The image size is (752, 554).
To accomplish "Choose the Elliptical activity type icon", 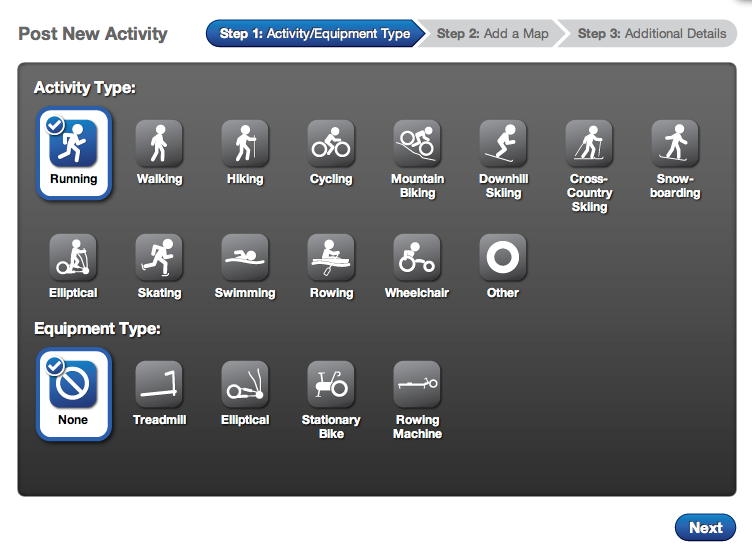I will click(x=73, y=257).
